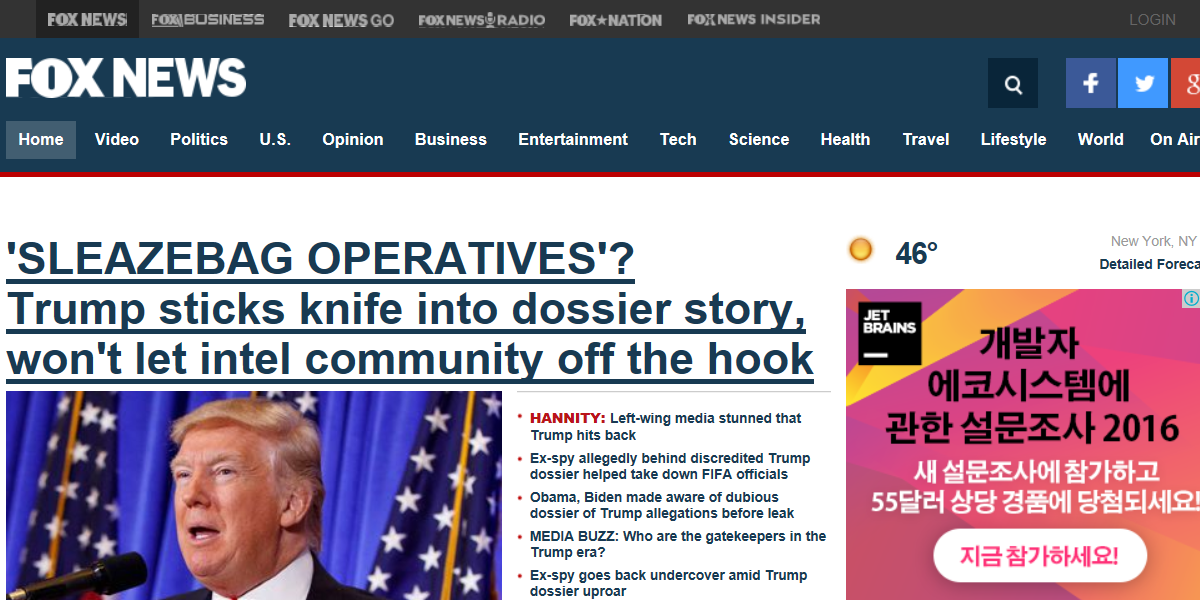Viewport: 1200px width, 600px height.
Task: Go to the Health section
Action: point(845,140)
